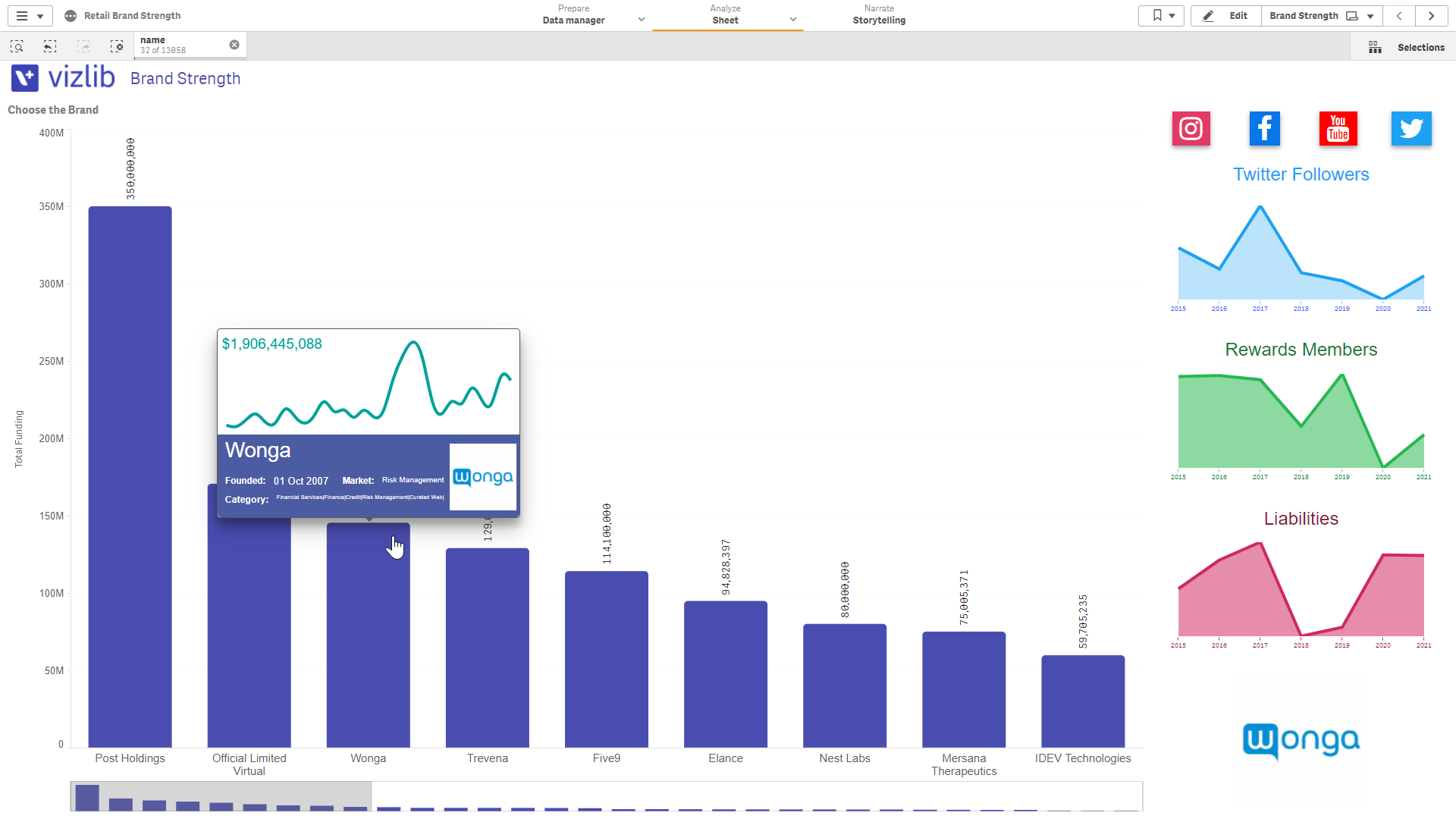1456x819 pixels.
Task: Toggle forward selection step with the redo icon
Action: coord(83,46)
